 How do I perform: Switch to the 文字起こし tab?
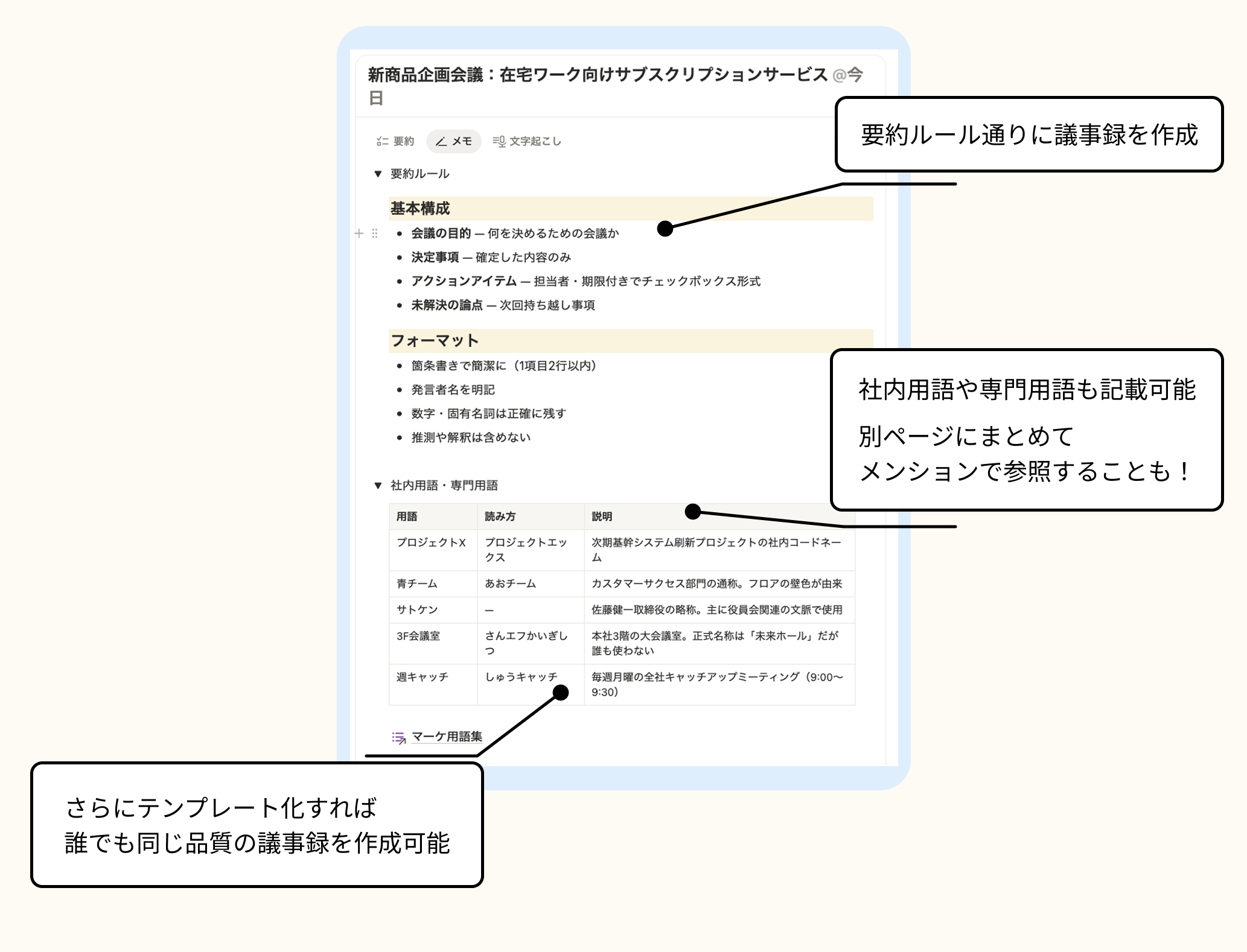pos(534,141)
